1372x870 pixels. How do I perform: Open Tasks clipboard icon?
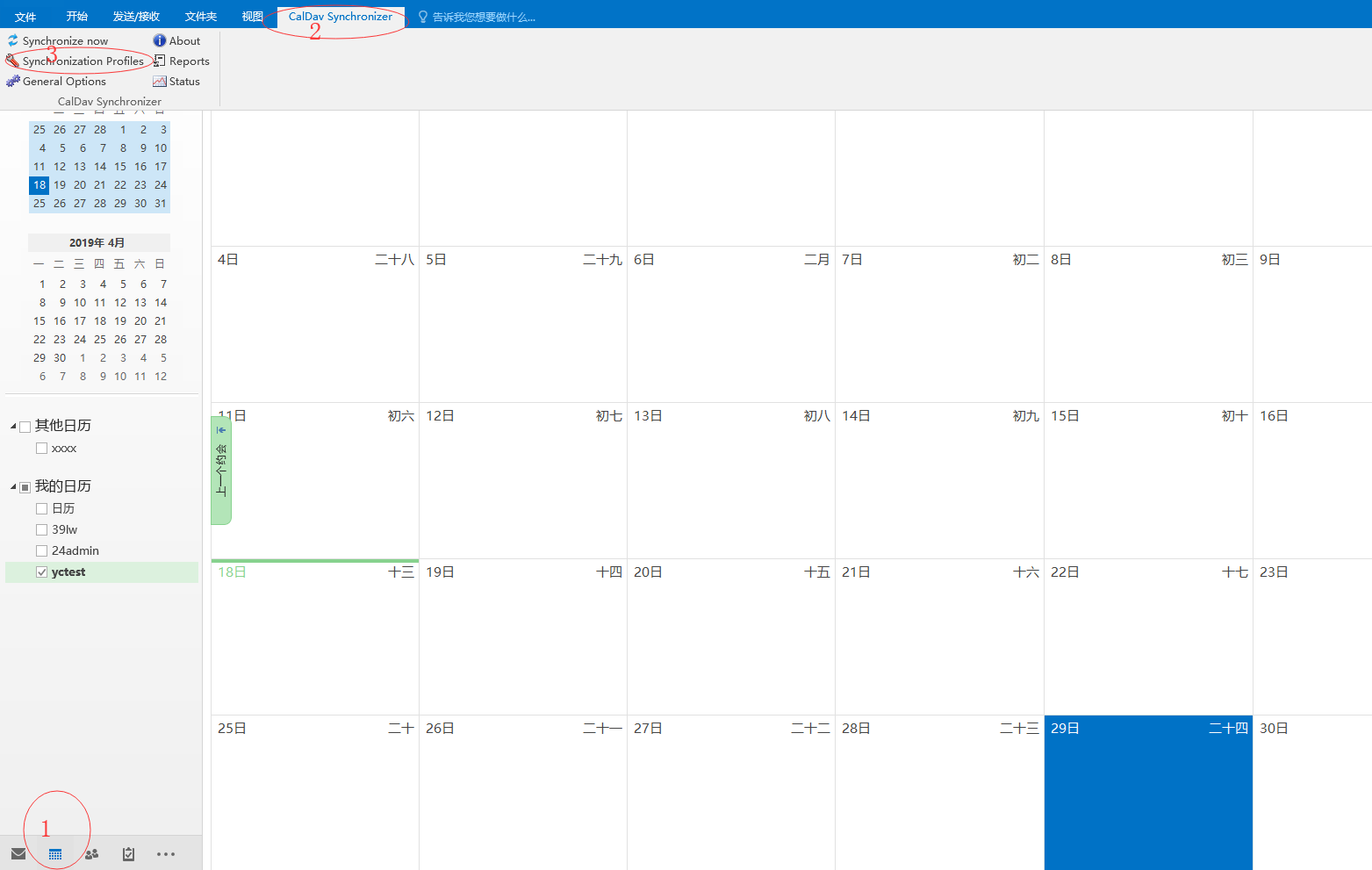[x=128, y=853]
